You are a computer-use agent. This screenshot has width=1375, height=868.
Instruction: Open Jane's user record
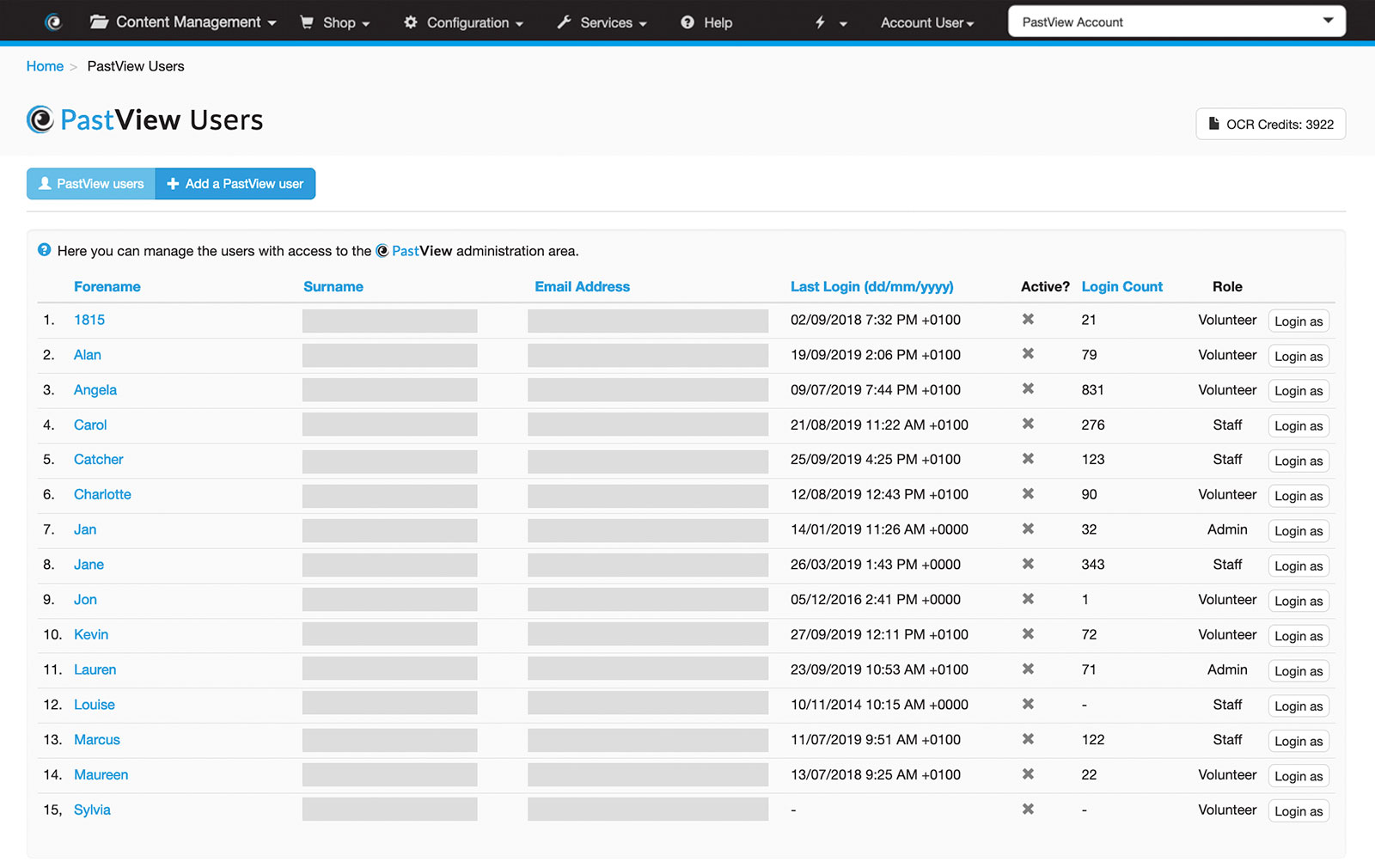click(89, 565)
